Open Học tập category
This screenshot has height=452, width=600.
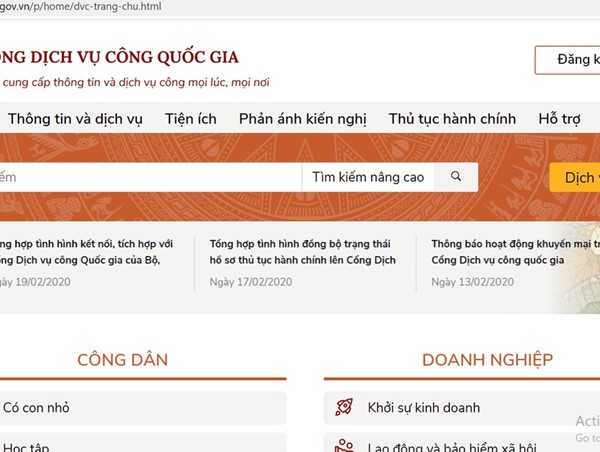click(143, 443)
